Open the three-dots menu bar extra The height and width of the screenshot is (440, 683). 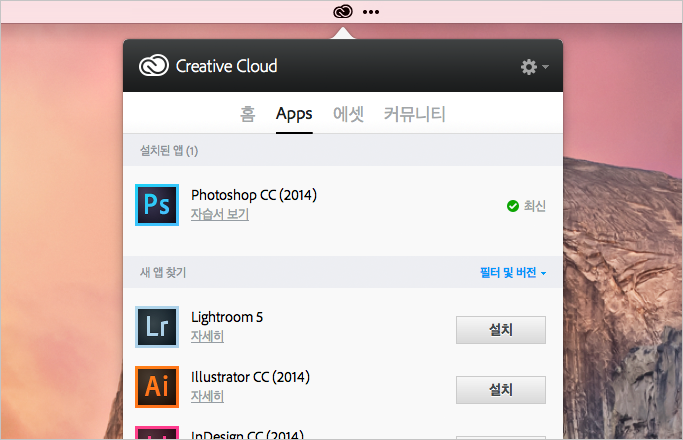(371, 12)
